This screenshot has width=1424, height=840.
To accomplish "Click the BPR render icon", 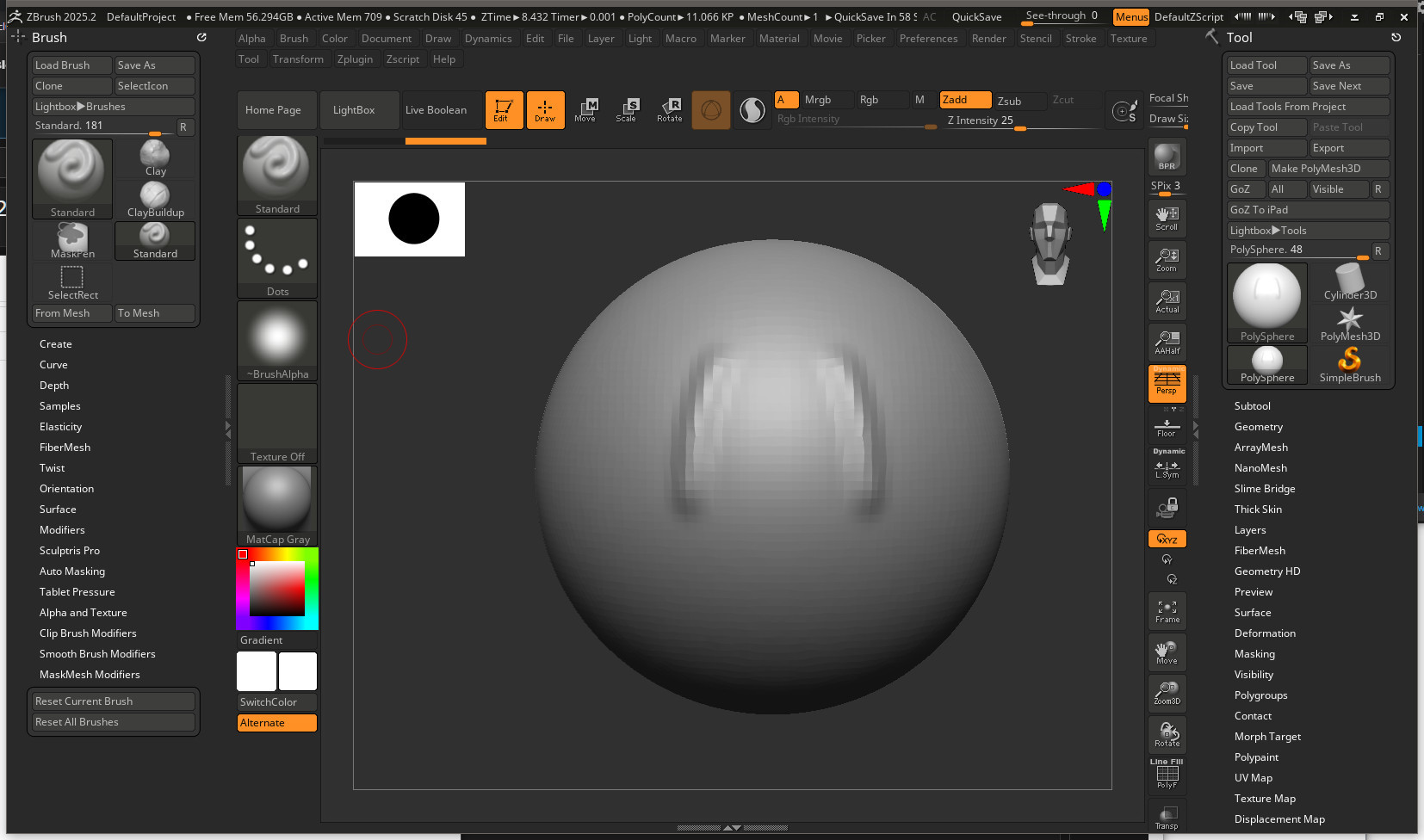I will (1167, 157).
